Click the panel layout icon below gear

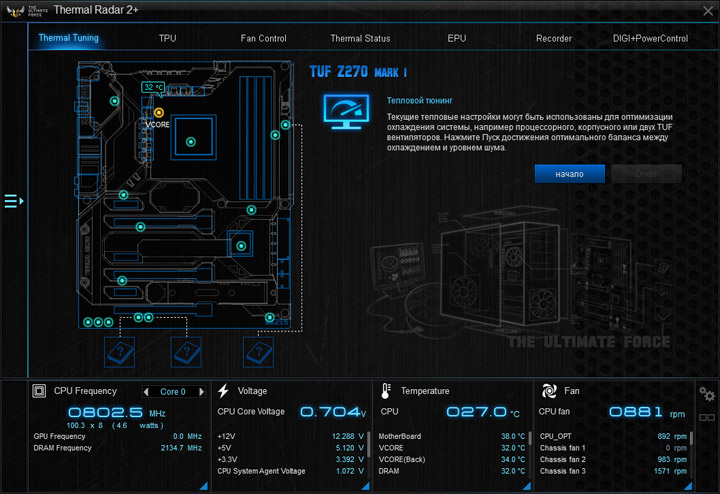point(706,417)
